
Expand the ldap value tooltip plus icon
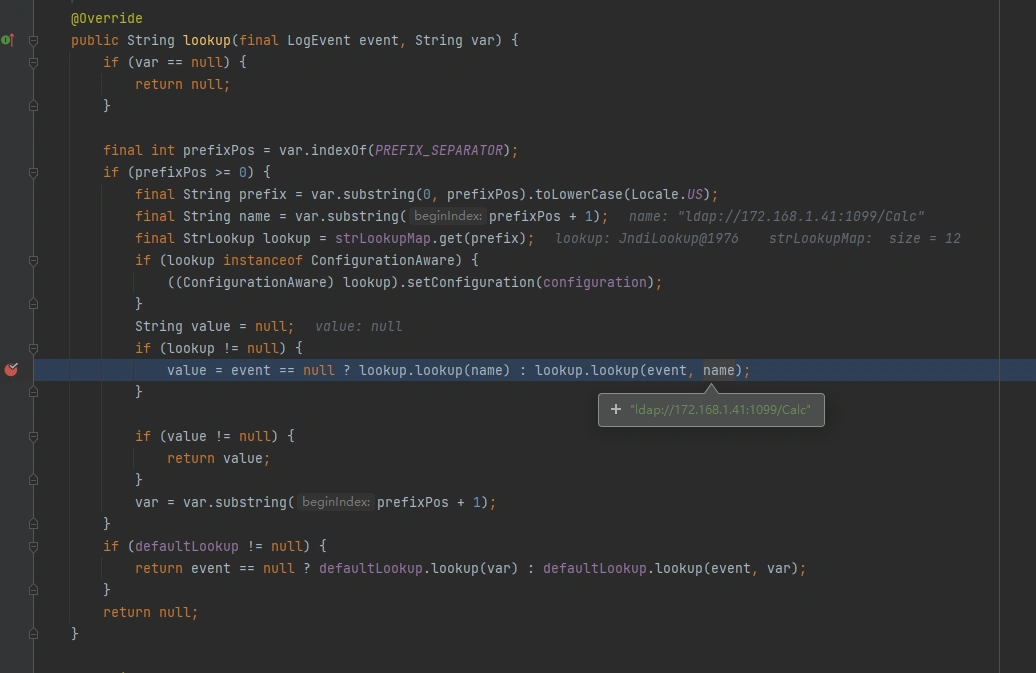click(616, 409)
